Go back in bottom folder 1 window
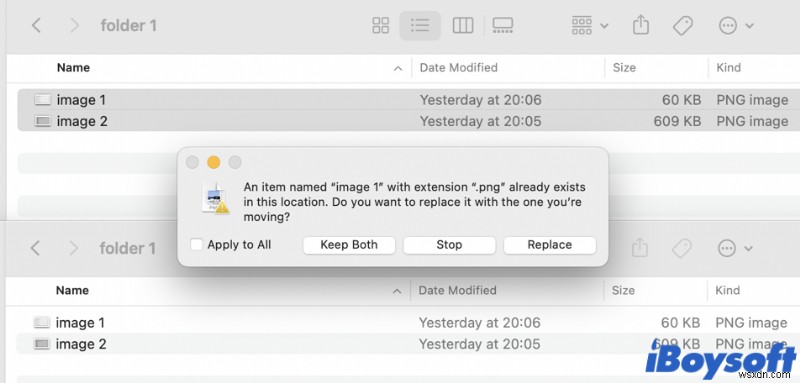The height and width of the screenshot is (383, 800). [35, 248]
